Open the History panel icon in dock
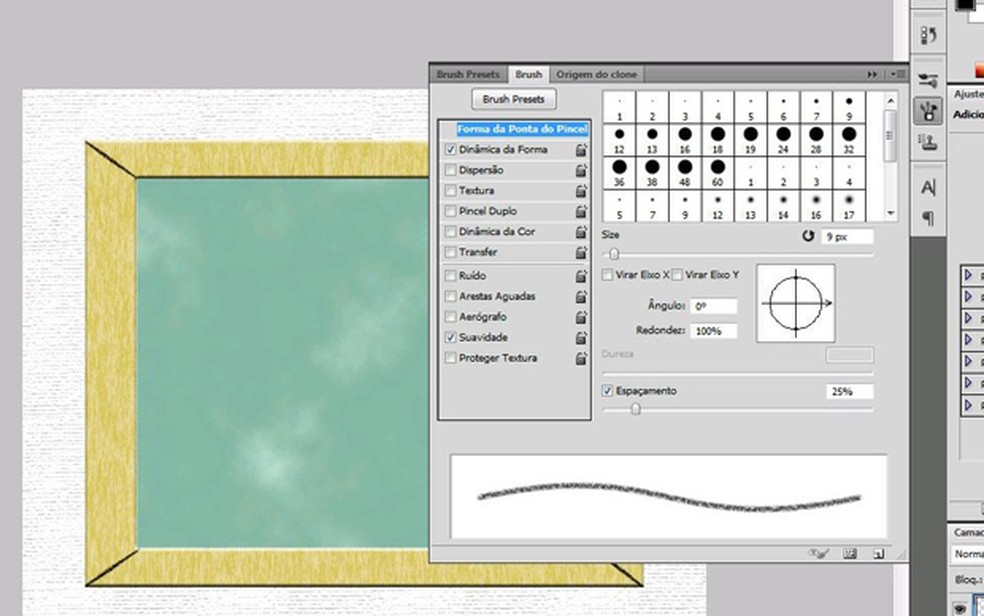The image size is (984, 616). (x=928, y=35)
